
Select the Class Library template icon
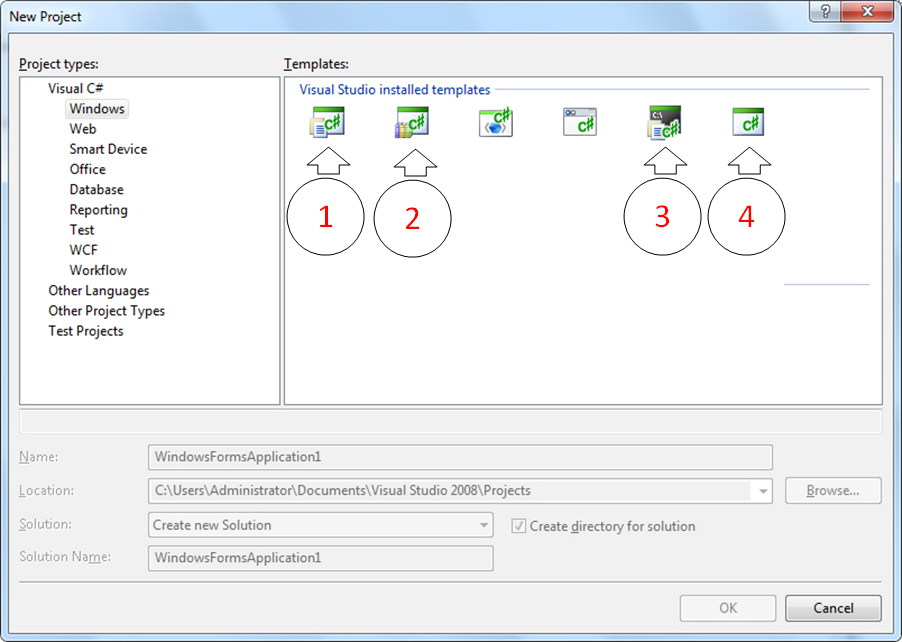(x=412, y=122)
